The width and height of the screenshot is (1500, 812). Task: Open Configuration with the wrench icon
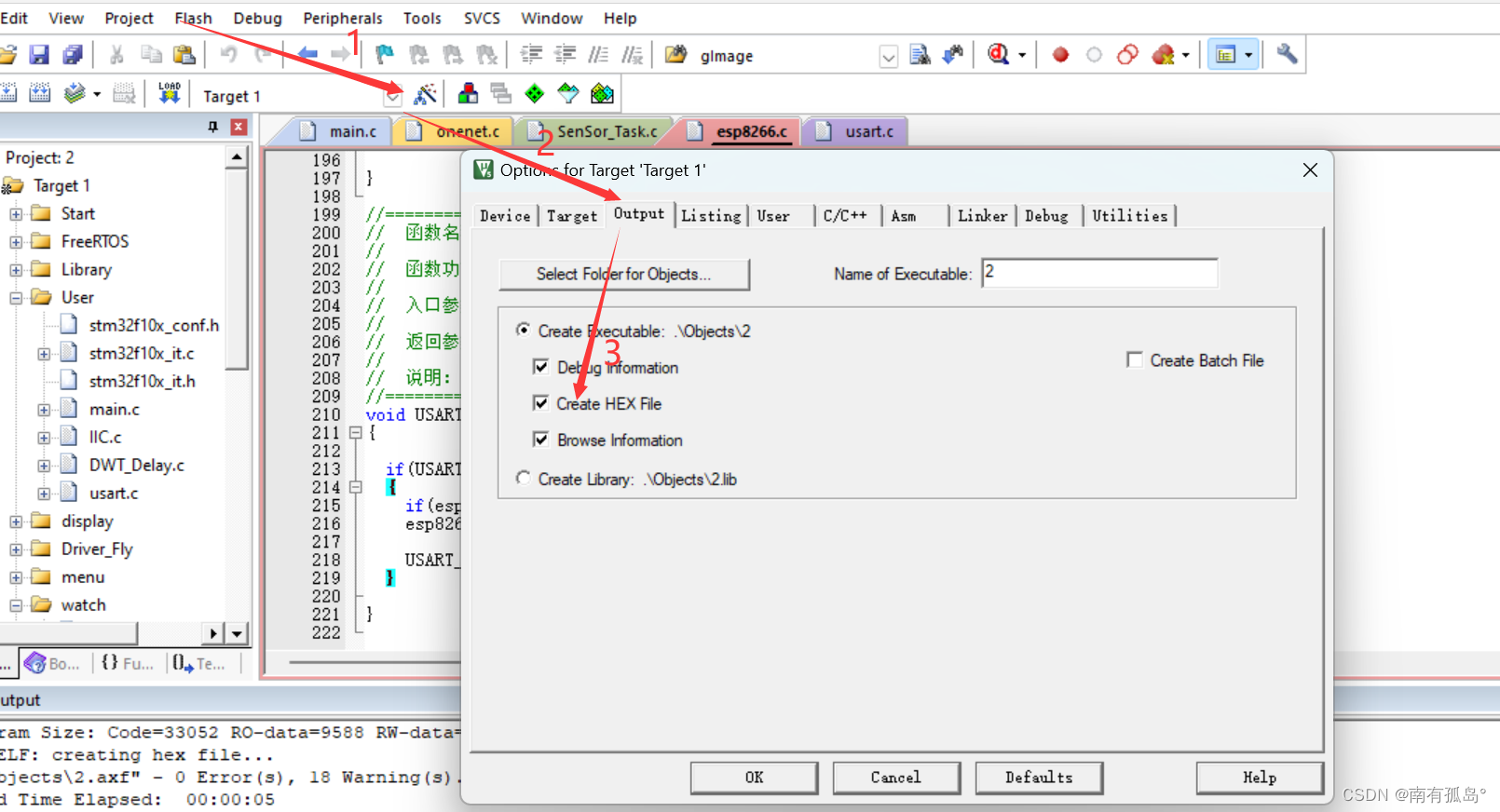(1287, 54)
